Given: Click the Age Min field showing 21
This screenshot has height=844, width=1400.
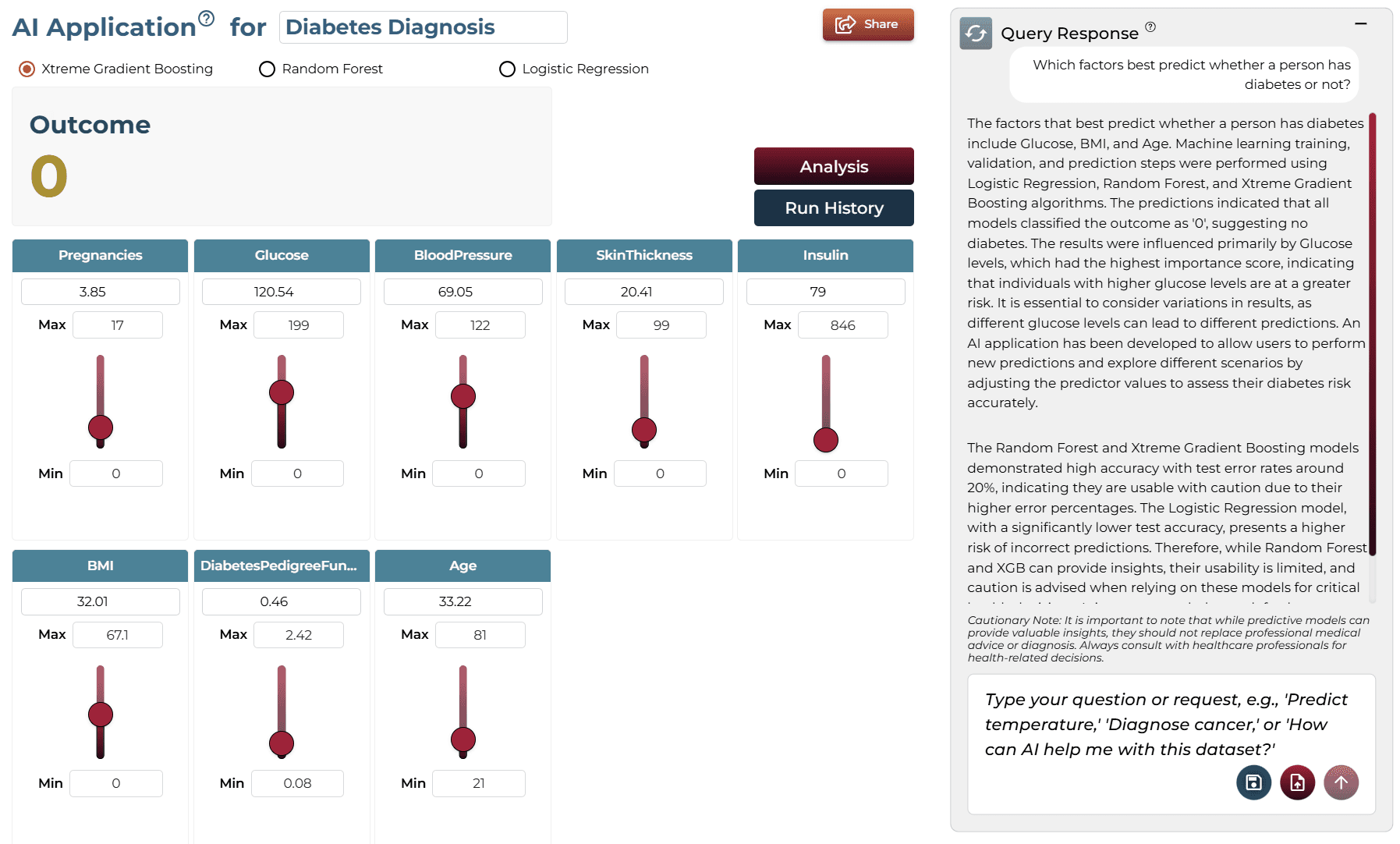Looking at the screenshot, I should [x=479, y=783].
